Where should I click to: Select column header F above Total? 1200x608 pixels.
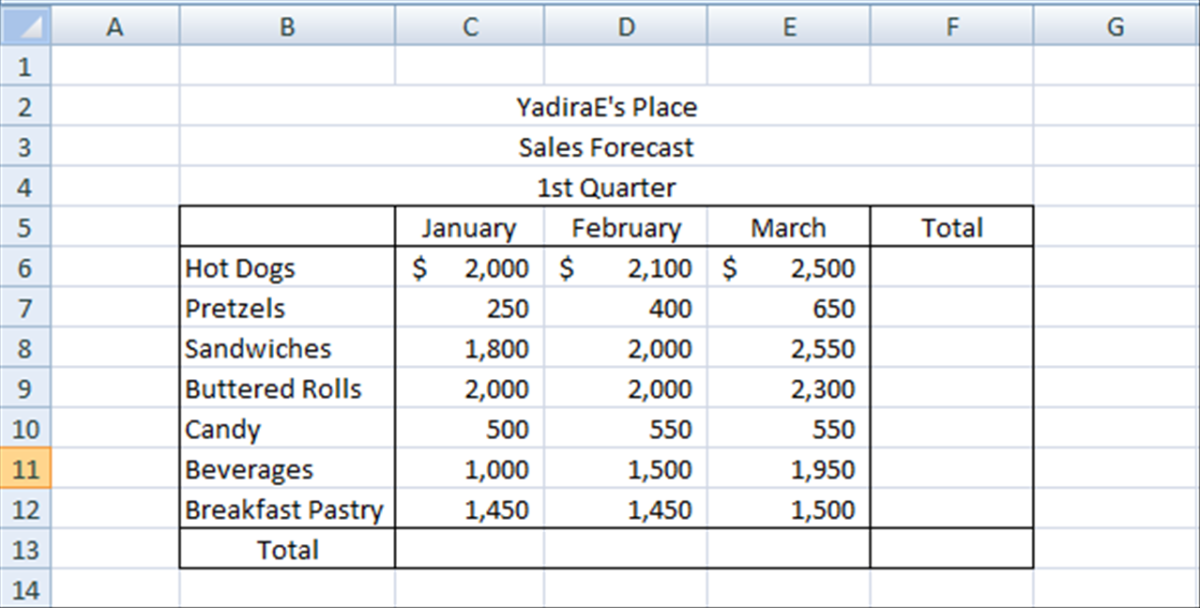pyautogui.click(x=951, y=26)
